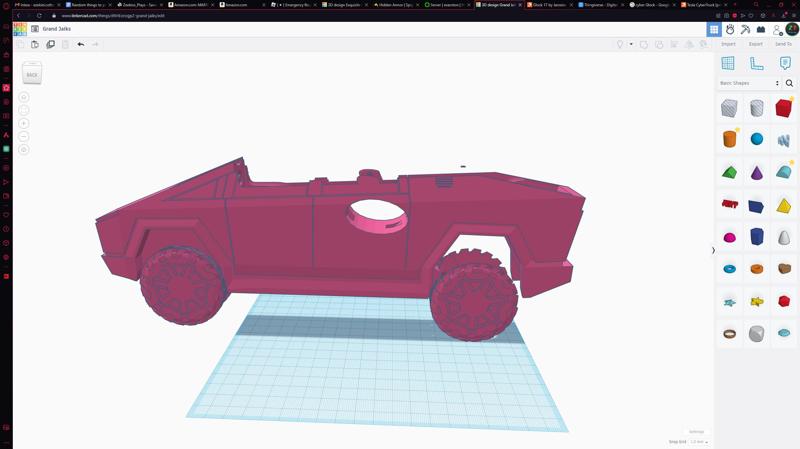Select the Notes tool

point(785,63)
